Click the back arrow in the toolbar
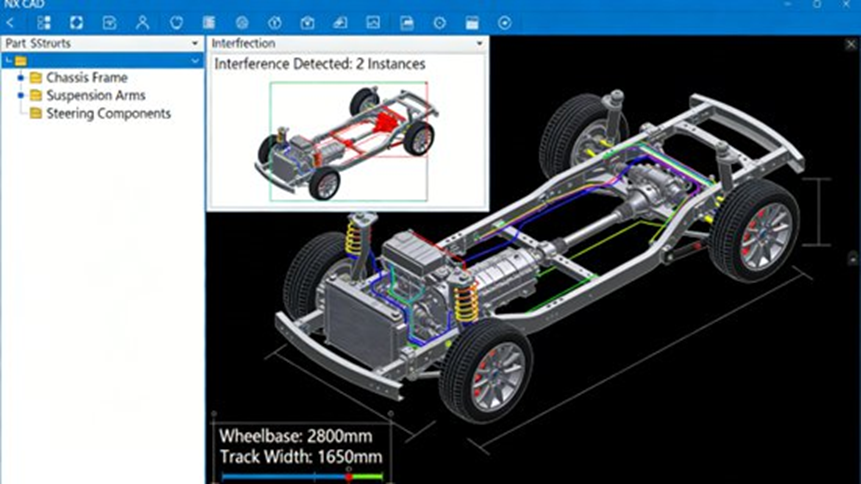The image size is (861, 484). (x=11, y=22)
